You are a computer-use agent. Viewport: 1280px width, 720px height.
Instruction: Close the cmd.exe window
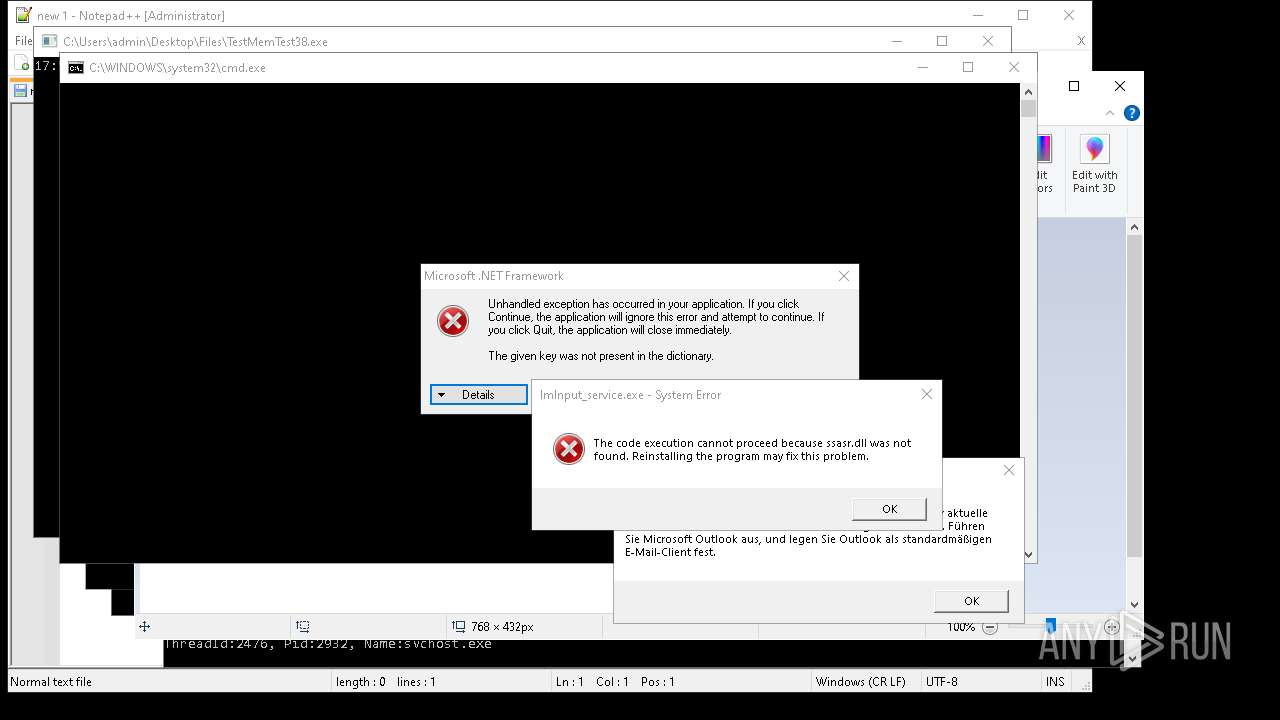[1014, 67]
